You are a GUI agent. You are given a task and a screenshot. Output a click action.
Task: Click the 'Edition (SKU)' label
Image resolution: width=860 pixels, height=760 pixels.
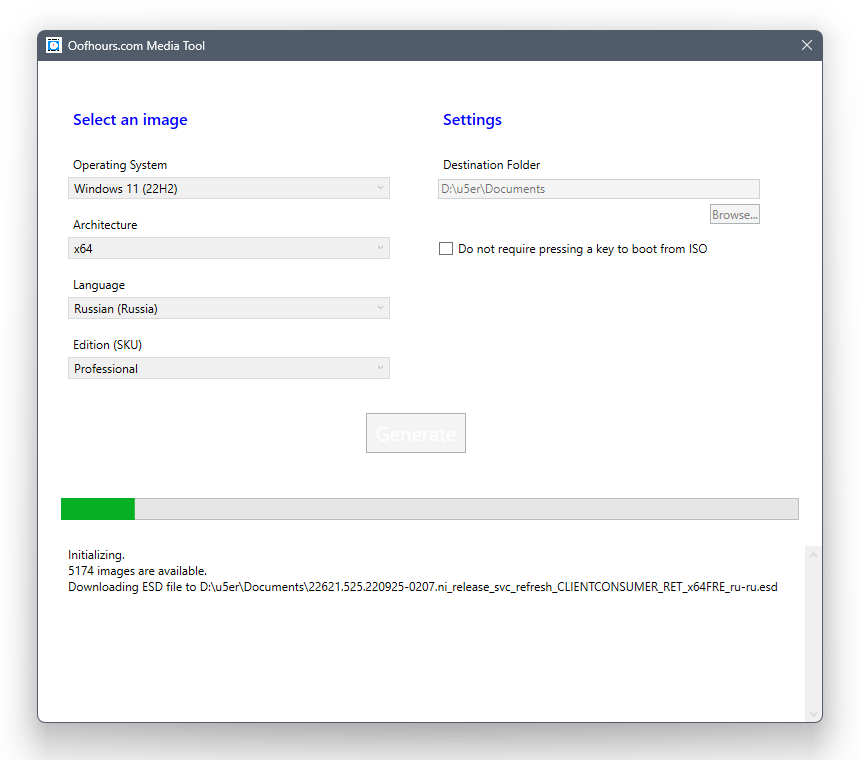pos(108,345)
